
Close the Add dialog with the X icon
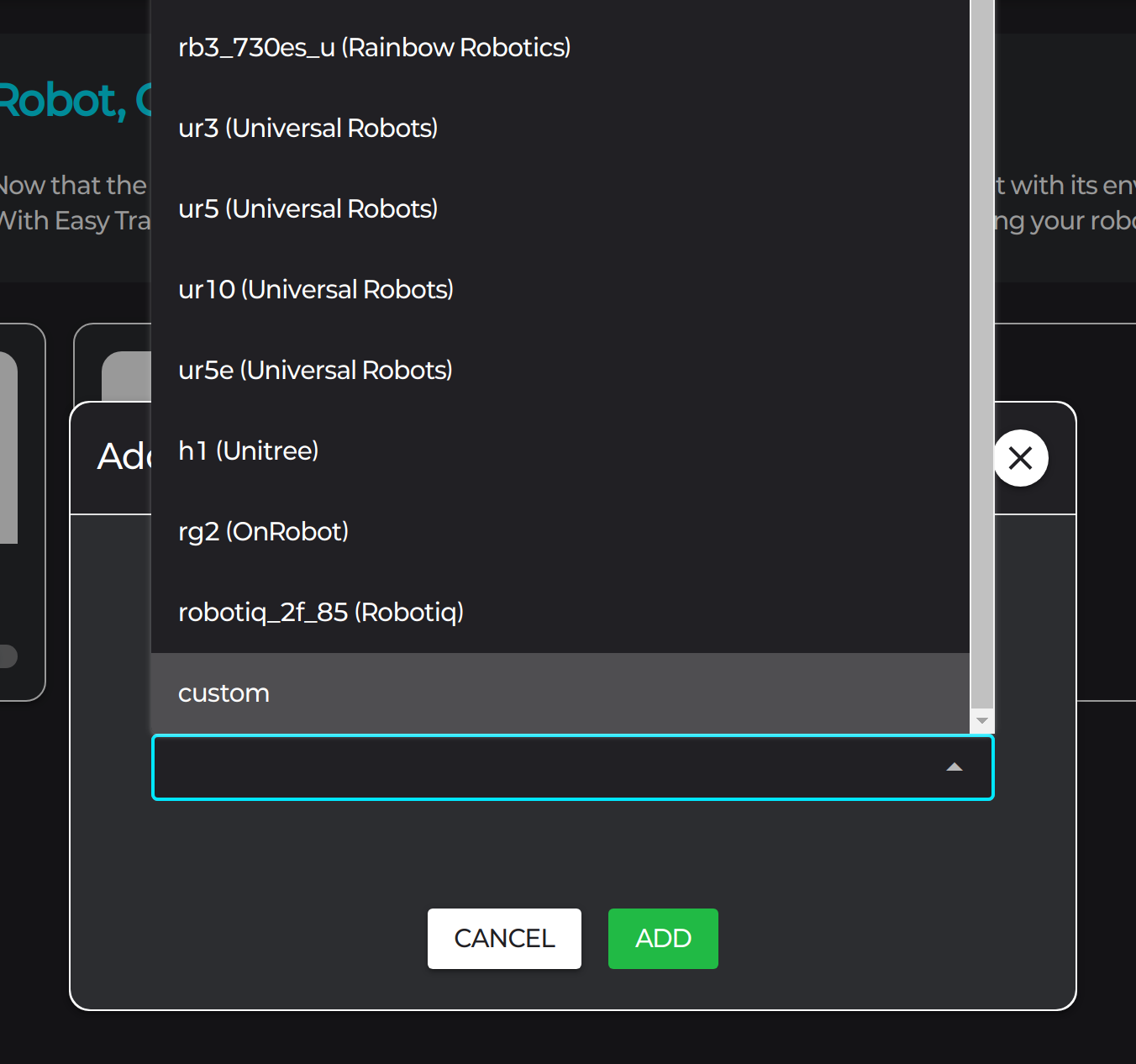click(x=1020, y=458)
